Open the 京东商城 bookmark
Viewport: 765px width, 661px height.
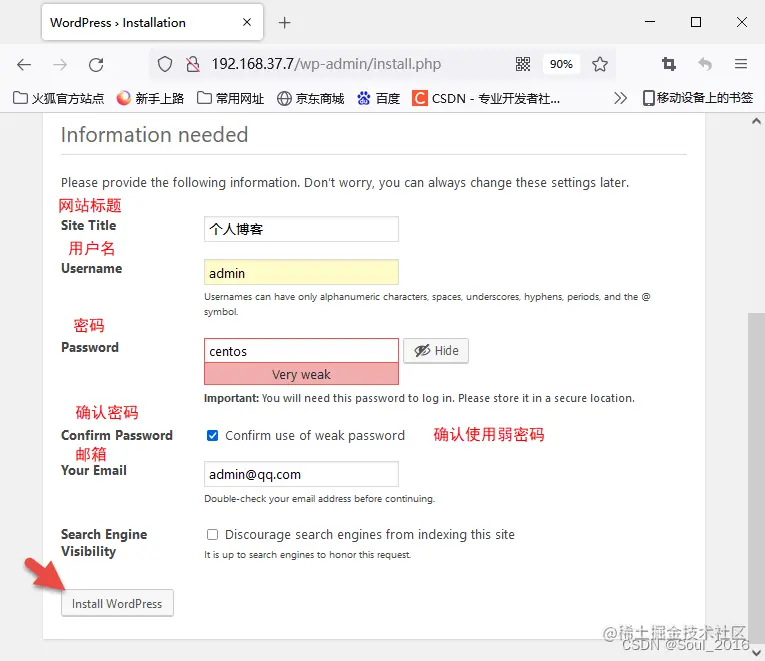[x=311, y=99]
